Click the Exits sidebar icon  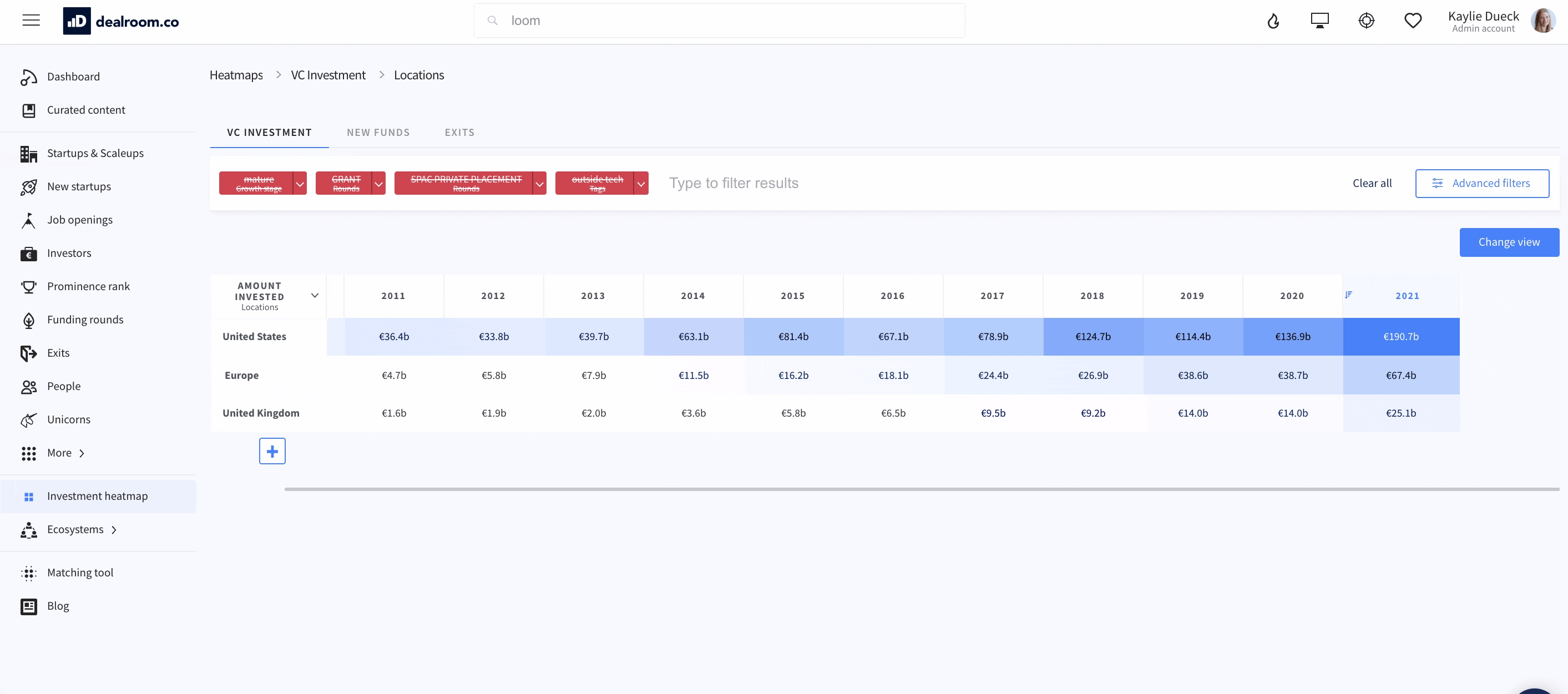click(29, 353)
